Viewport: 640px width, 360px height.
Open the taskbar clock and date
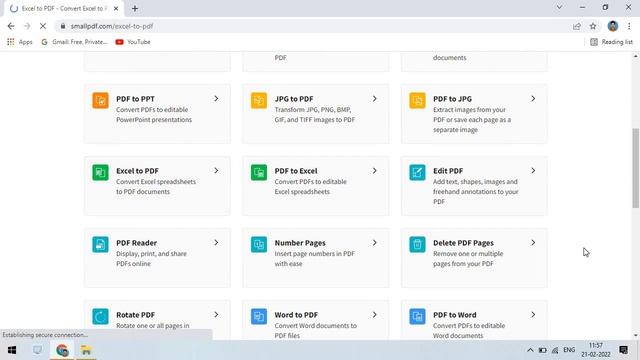click(x=596, y=350)
